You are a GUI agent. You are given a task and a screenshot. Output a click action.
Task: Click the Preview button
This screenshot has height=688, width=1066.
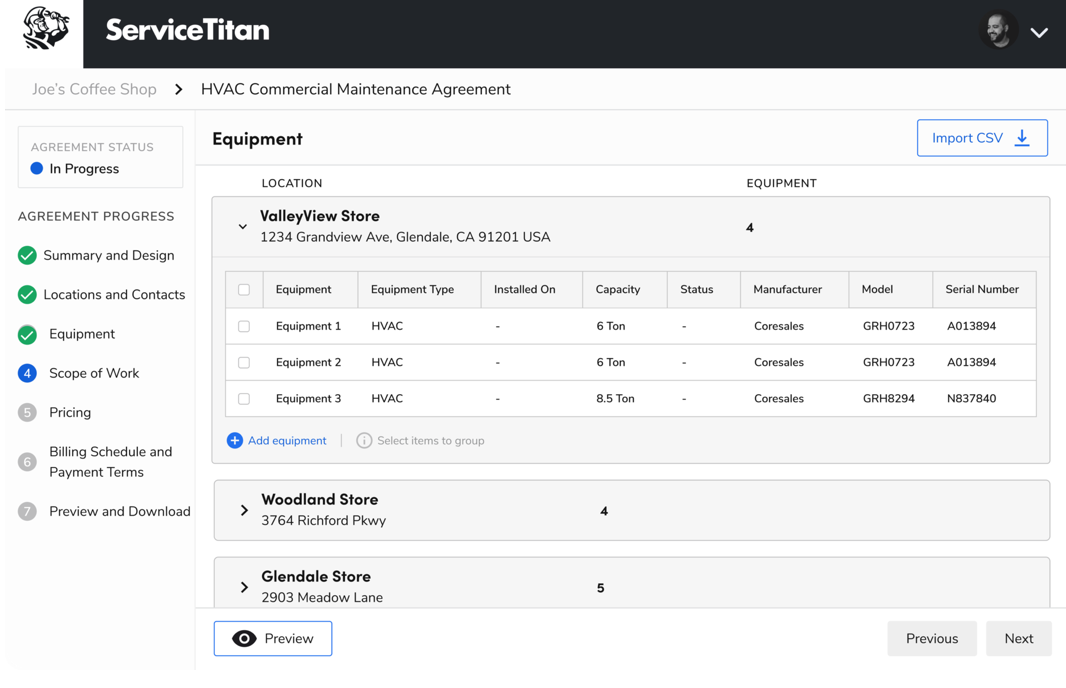tap(273, 638)
